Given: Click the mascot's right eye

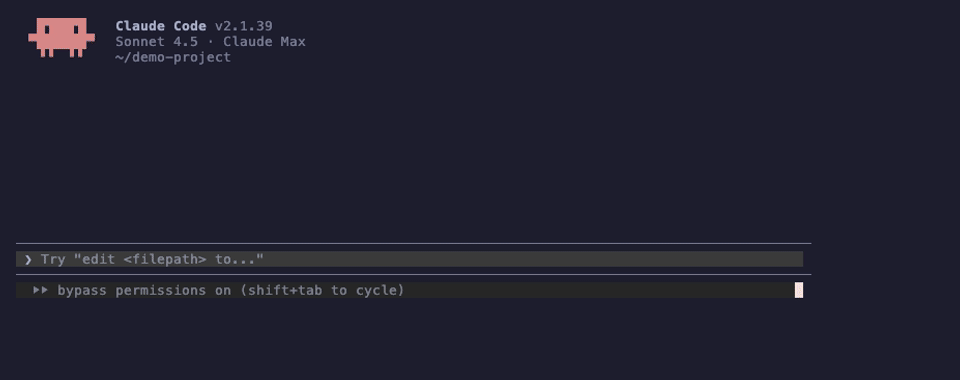Looking at the screenshot, I should (76, 29).
